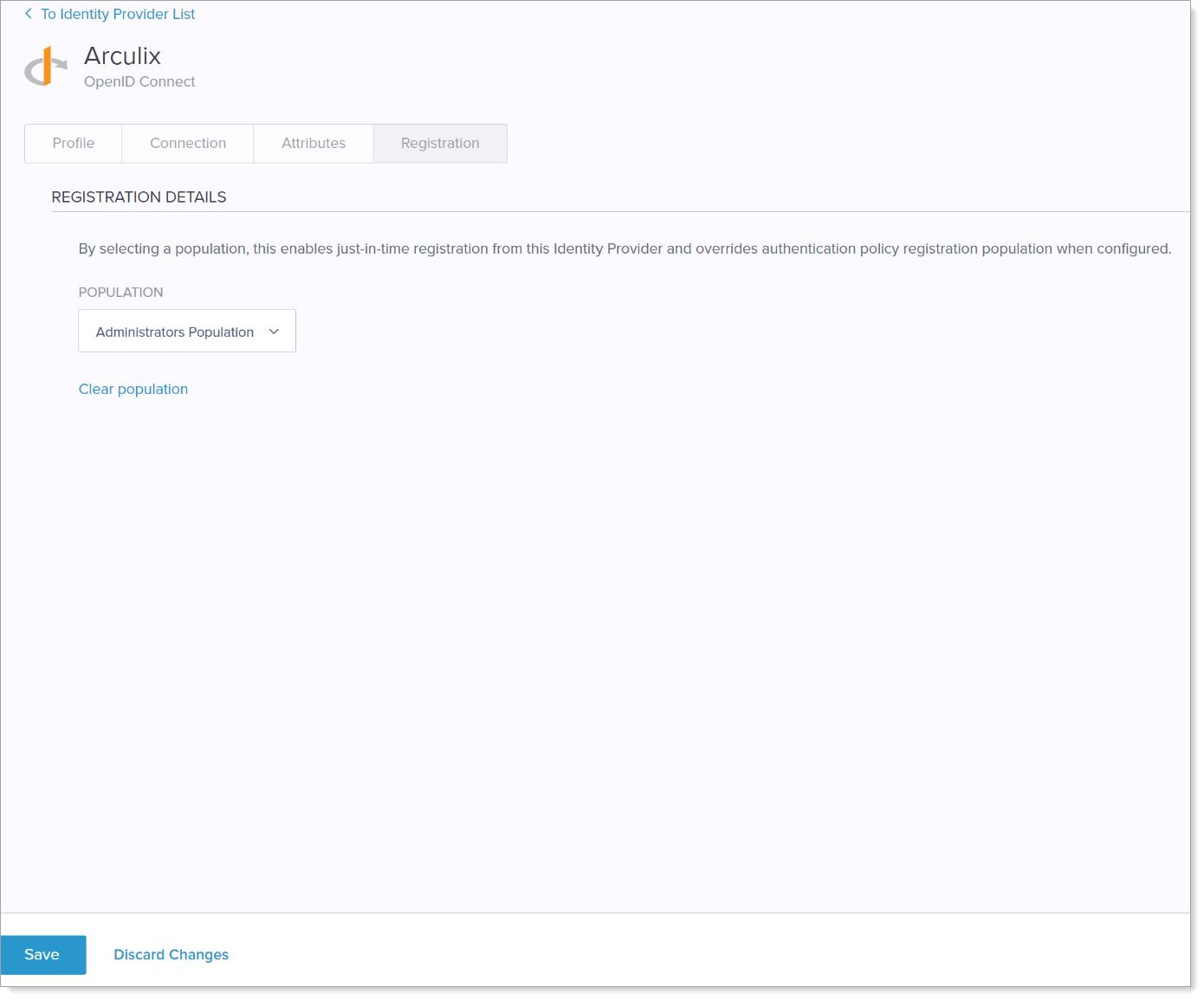1204x1000 pixels.
Task: Select the Registration tab
Action: [x=440, y=143]
